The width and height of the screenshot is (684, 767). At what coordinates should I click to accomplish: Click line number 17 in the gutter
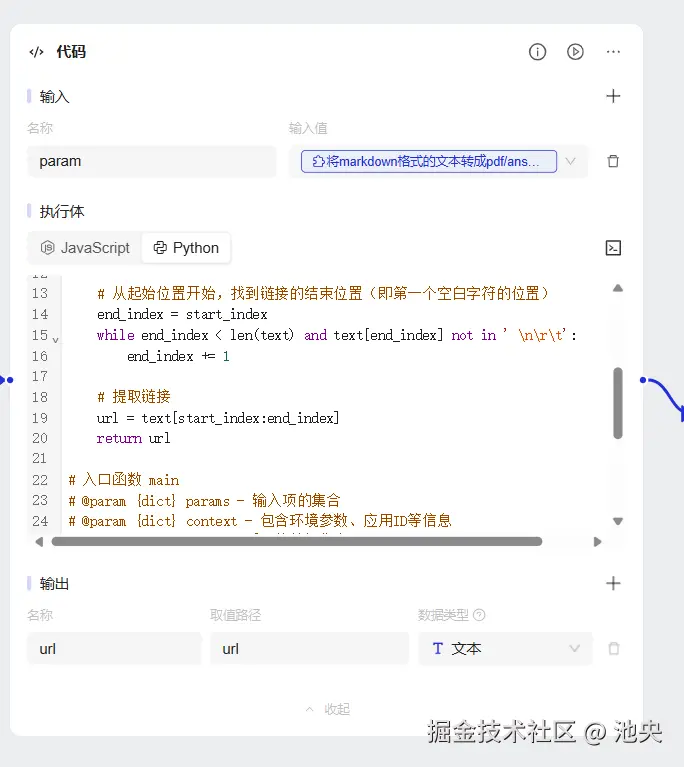(x=40, y=376)
